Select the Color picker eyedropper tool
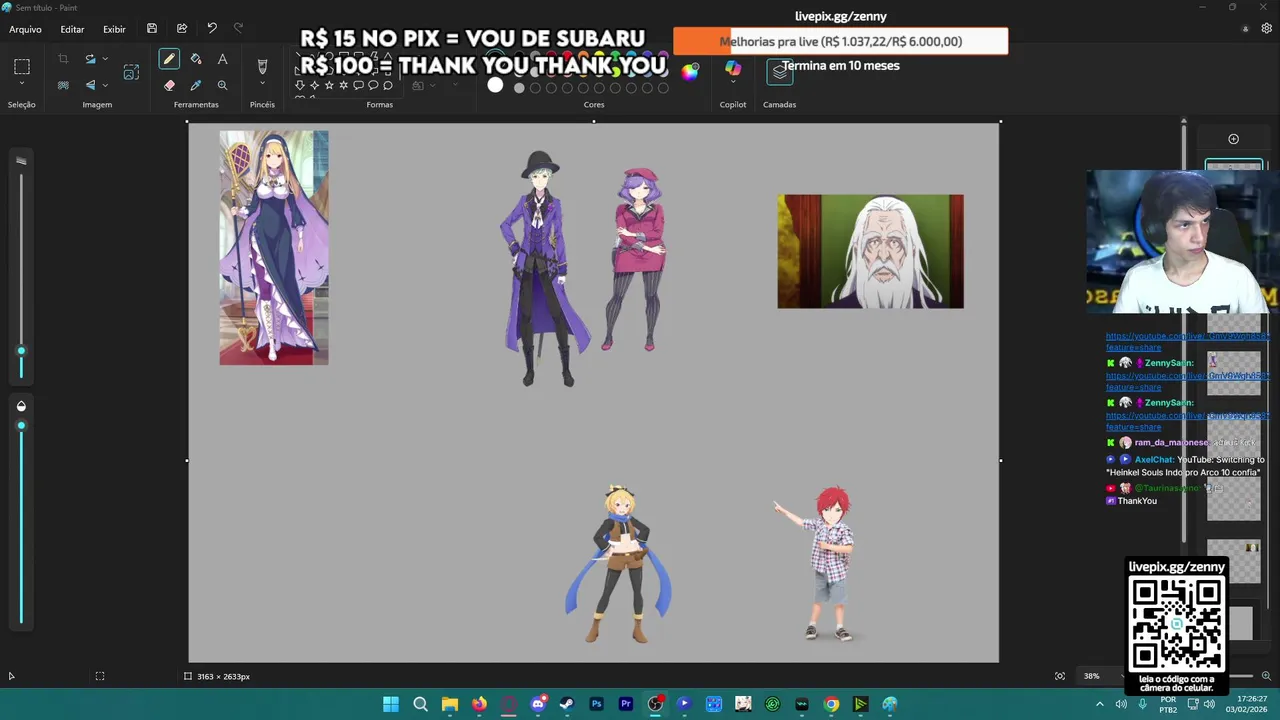1280x720 pixels. [196, 86]
